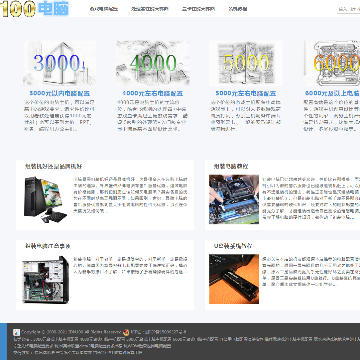Click the USB flash drive photo
The image size is (360, 360).
tap(234, 279)
